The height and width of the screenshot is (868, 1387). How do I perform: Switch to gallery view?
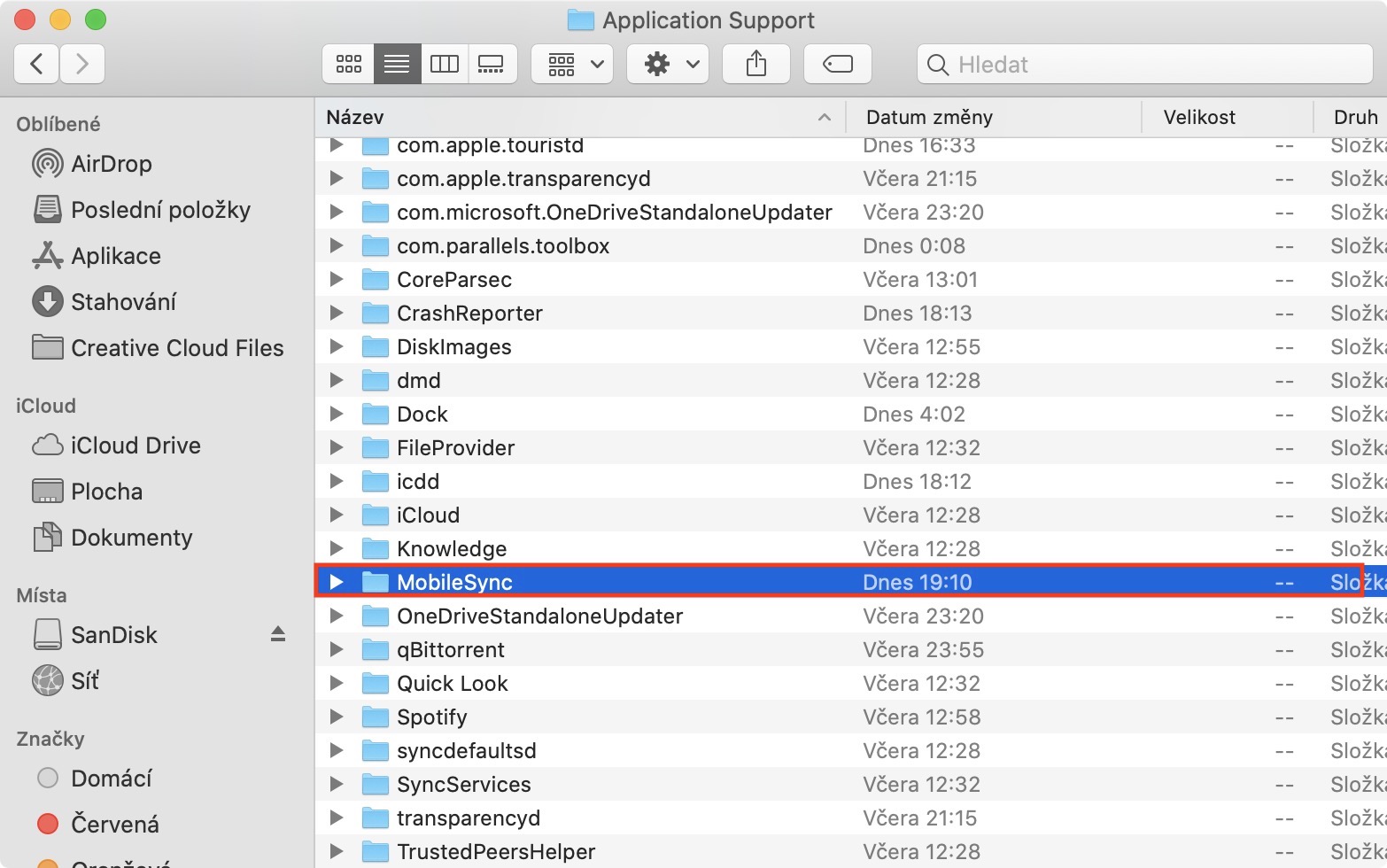tap(492, 64)
